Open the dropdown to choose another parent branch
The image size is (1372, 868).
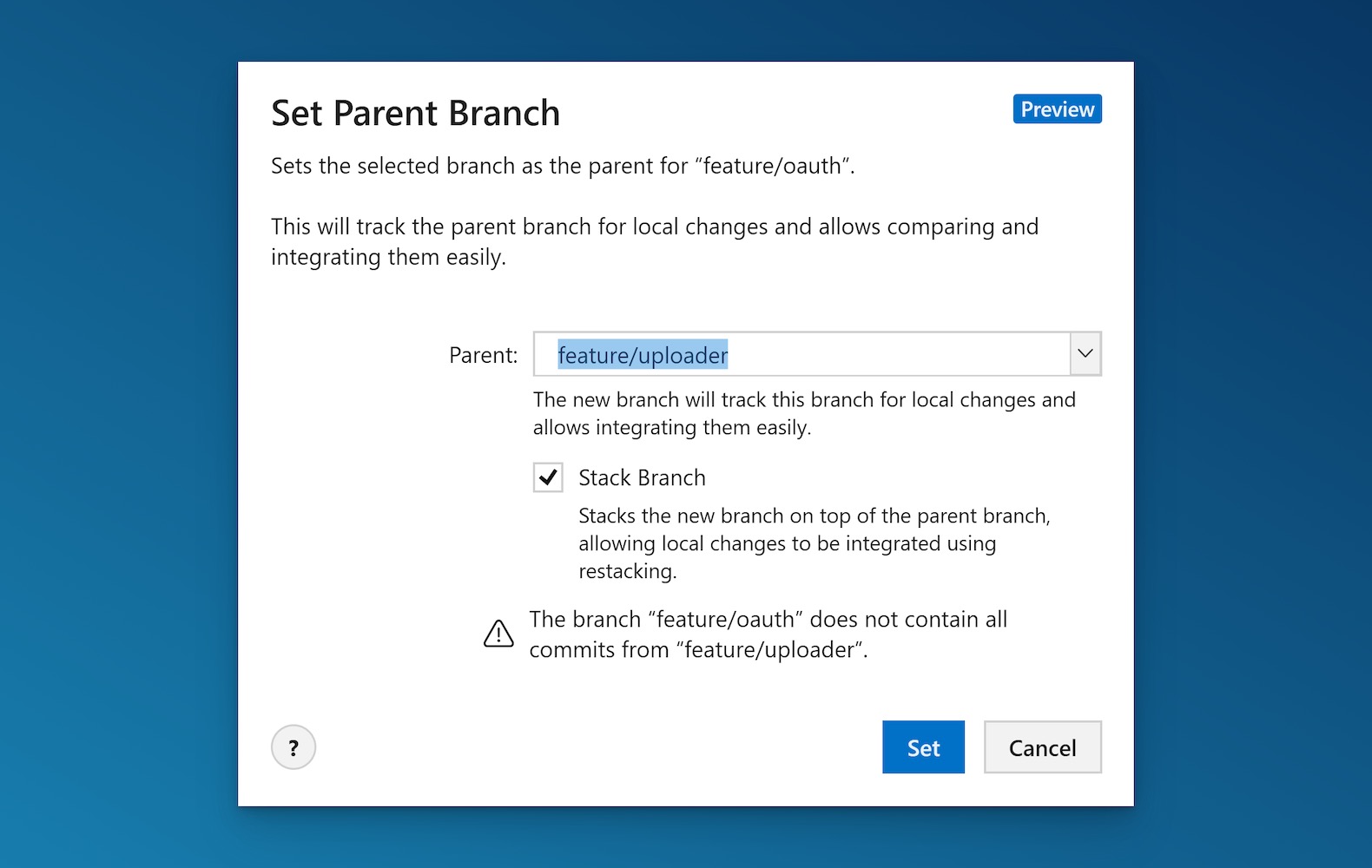pyautogui.click(x=1084, y=353)
